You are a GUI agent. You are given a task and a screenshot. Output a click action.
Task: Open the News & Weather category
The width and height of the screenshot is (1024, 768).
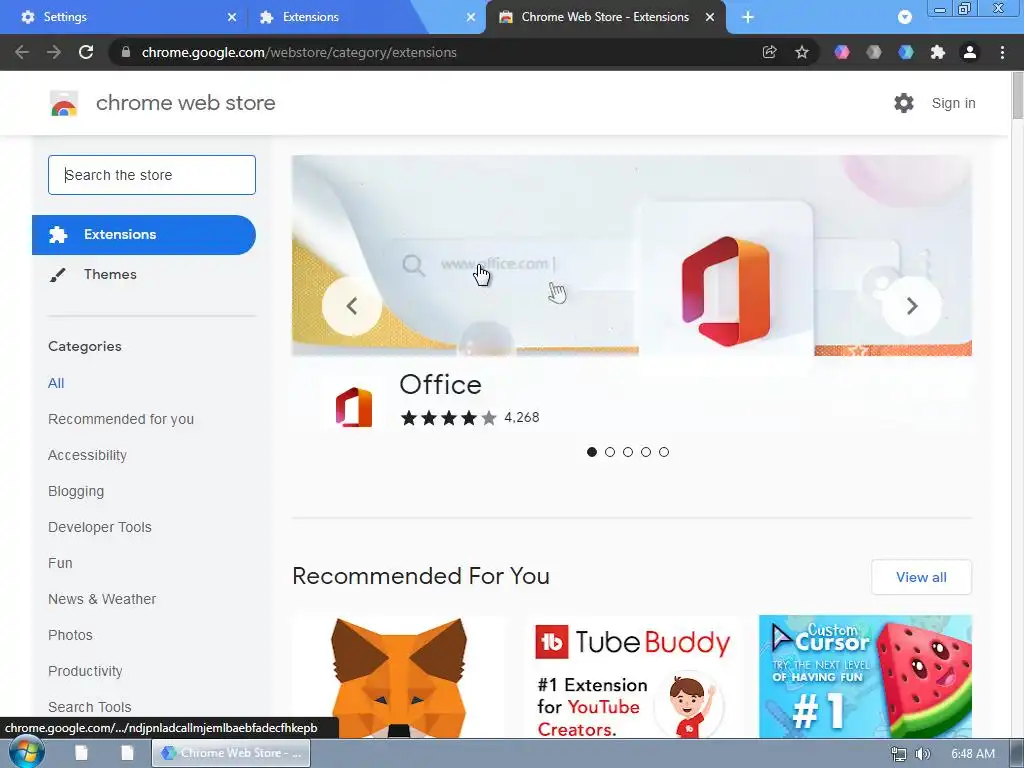point(102,599)
